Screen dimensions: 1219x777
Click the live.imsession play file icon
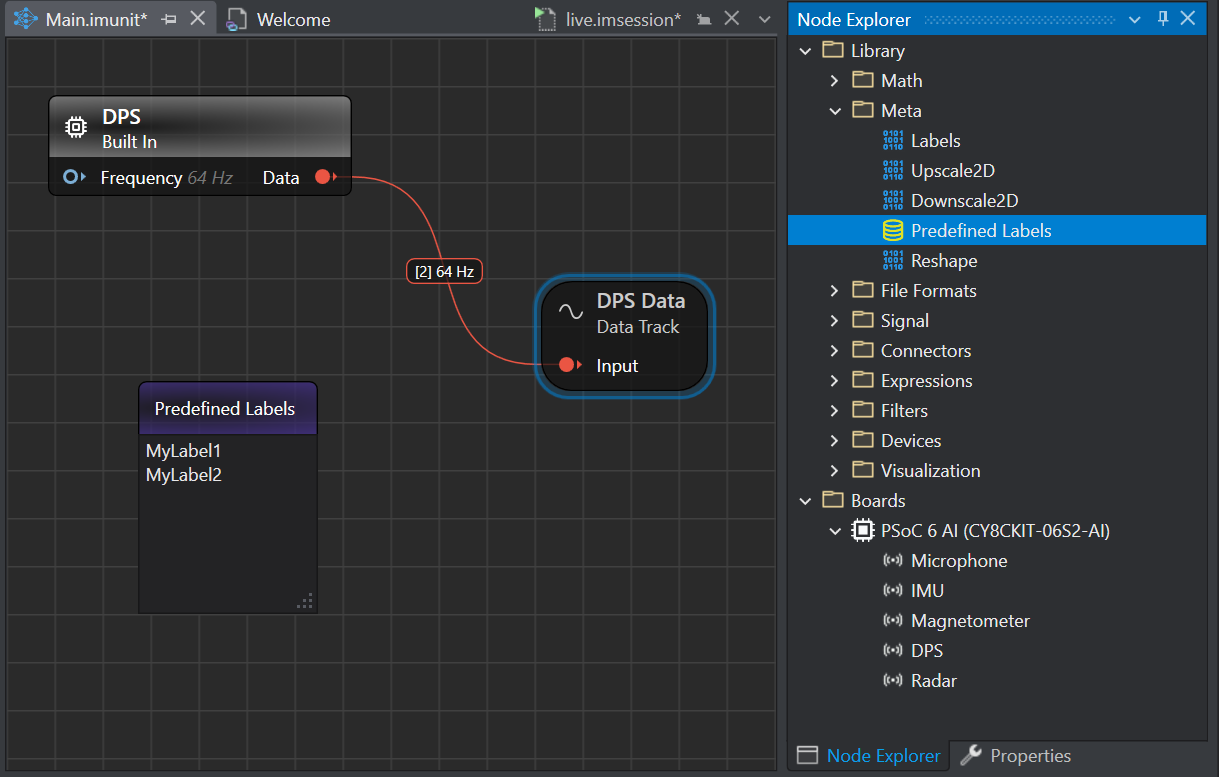(545, 19)
